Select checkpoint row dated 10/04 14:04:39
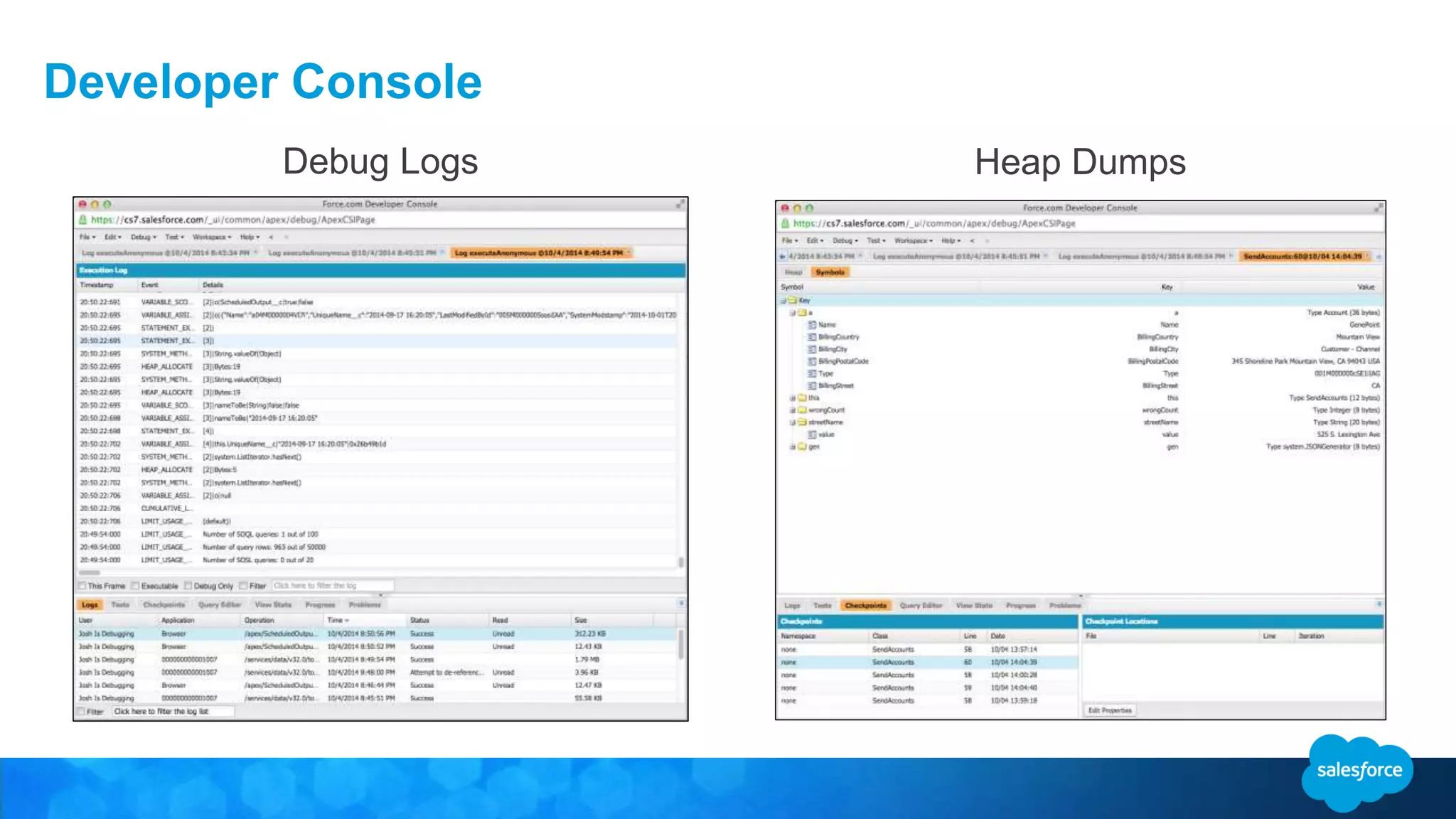Viewport: 1456px width, 819px height. tap(928, 663)
